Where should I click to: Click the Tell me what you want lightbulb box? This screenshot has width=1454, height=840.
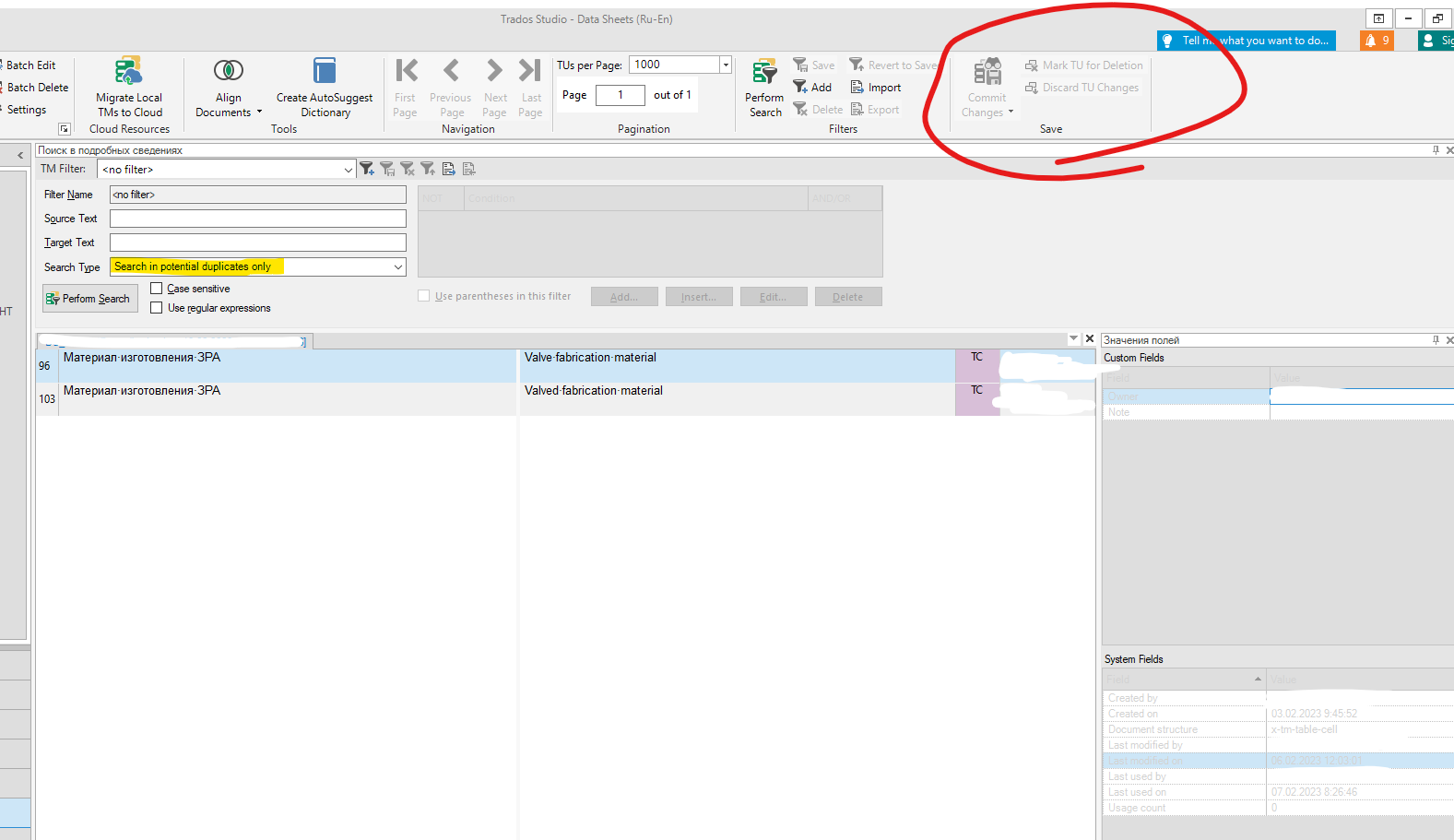tap(1246, 41)
